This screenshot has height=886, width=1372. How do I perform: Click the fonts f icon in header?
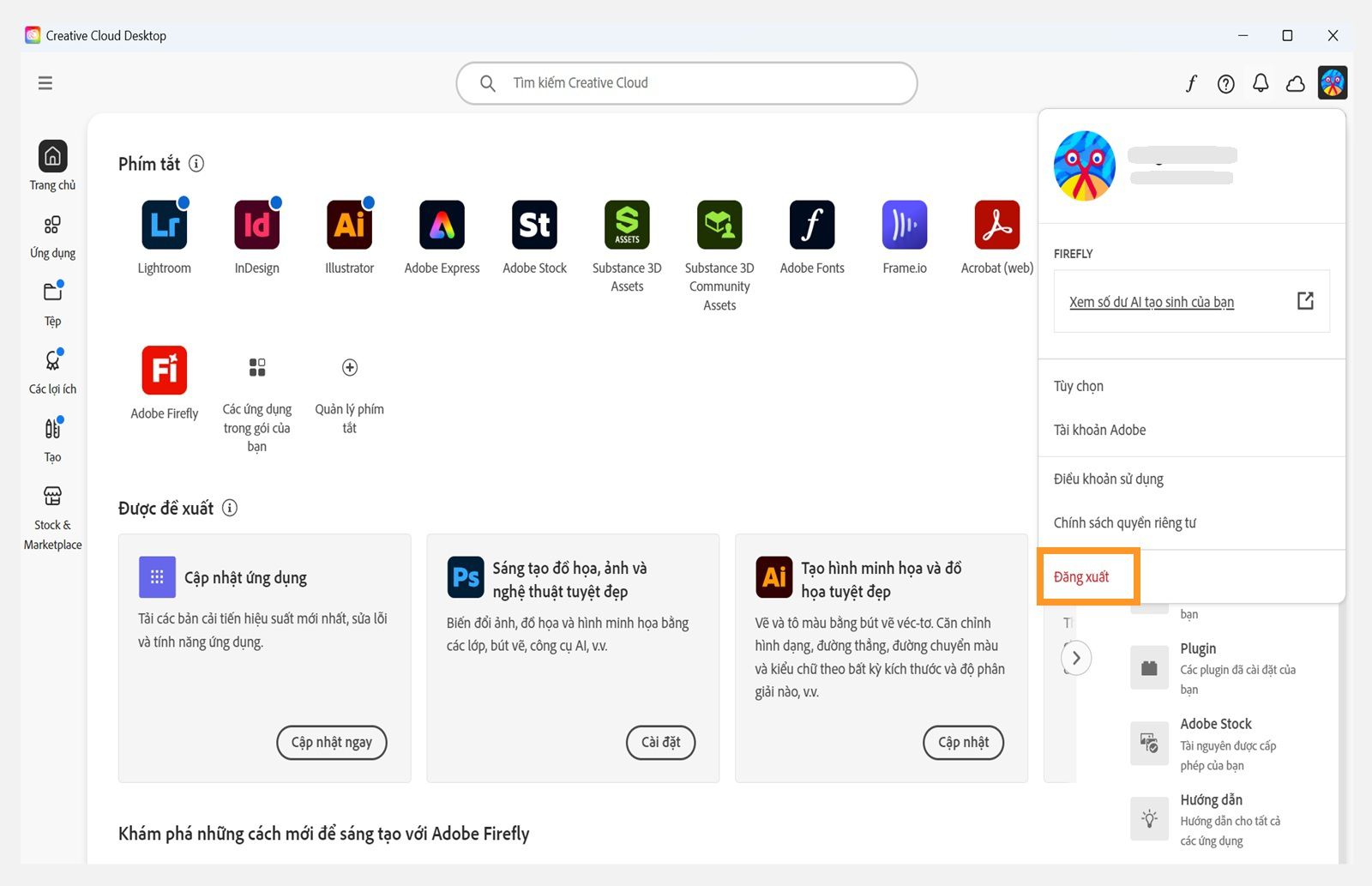pyautogui.click(x=1192, y=83)
